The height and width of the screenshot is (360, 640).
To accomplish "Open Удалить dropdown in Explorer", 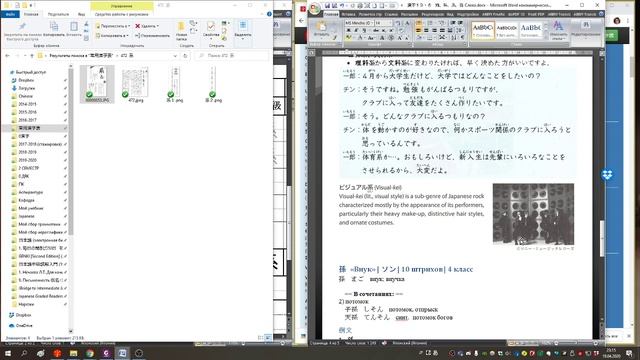I will click(147, 26).
